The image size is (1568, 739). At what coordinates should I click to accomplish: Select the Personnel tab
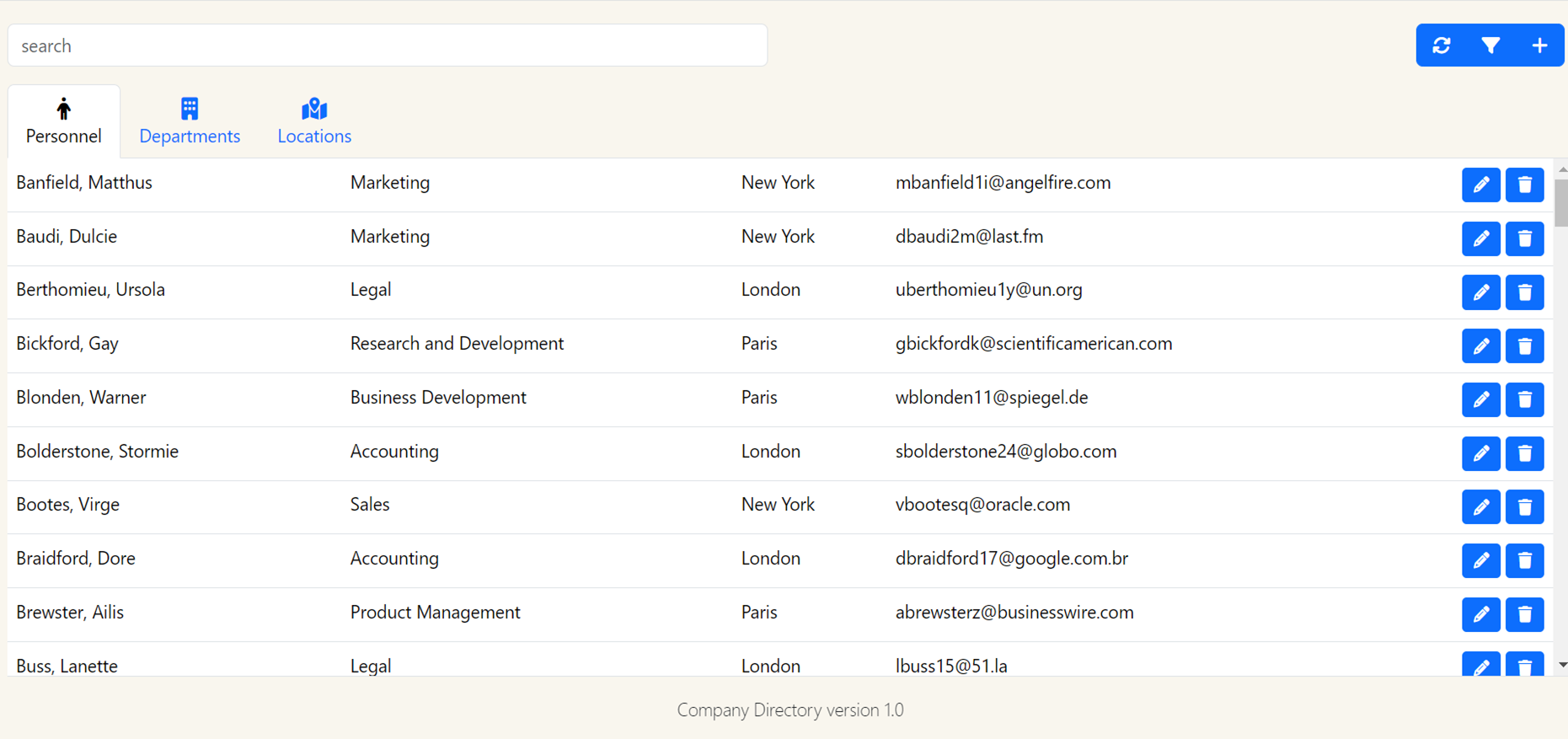[64, 122]
